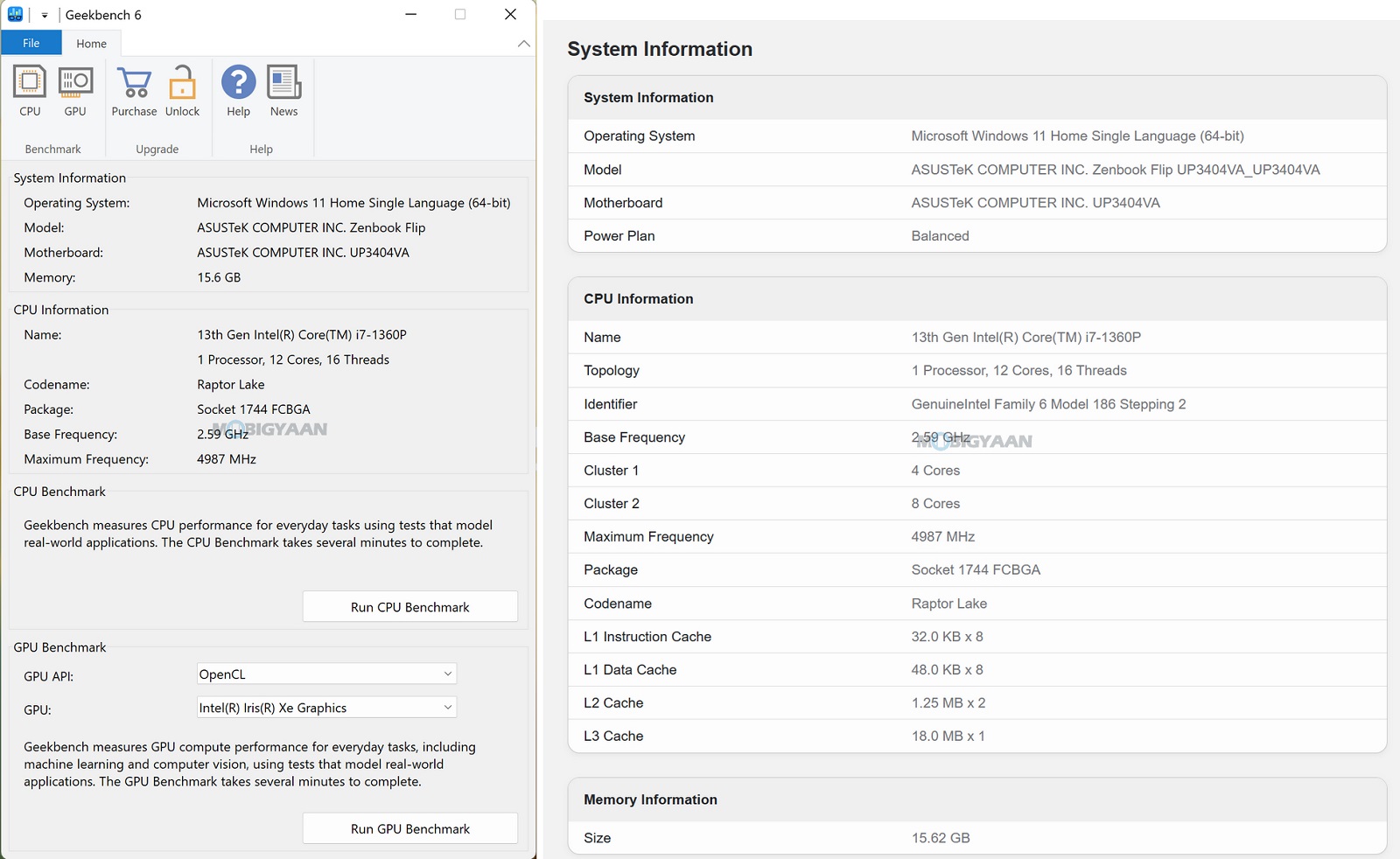The height and width of the screenshot is (859, 1400).
Task: Select 'Socket 1744 FCBGA' in Geekbench window
Action: [254, 409]
